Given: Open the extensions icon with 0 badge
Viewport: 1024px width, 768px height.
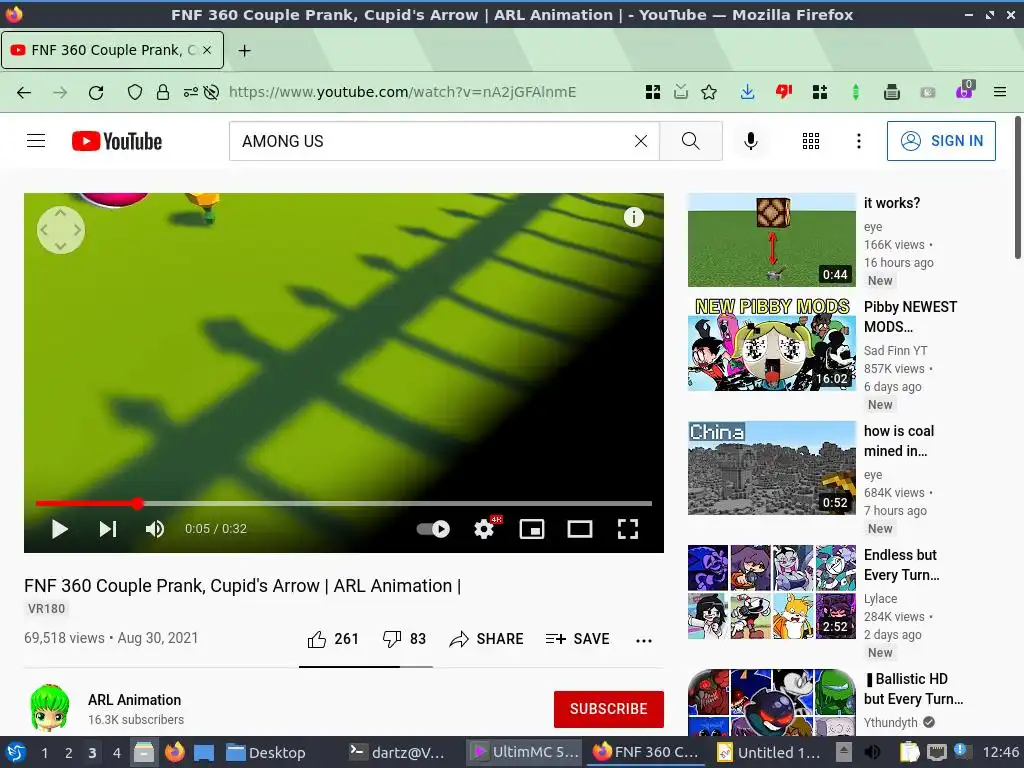Looking at the screenshot, I should pyautogui.click(x=965, y=91).
